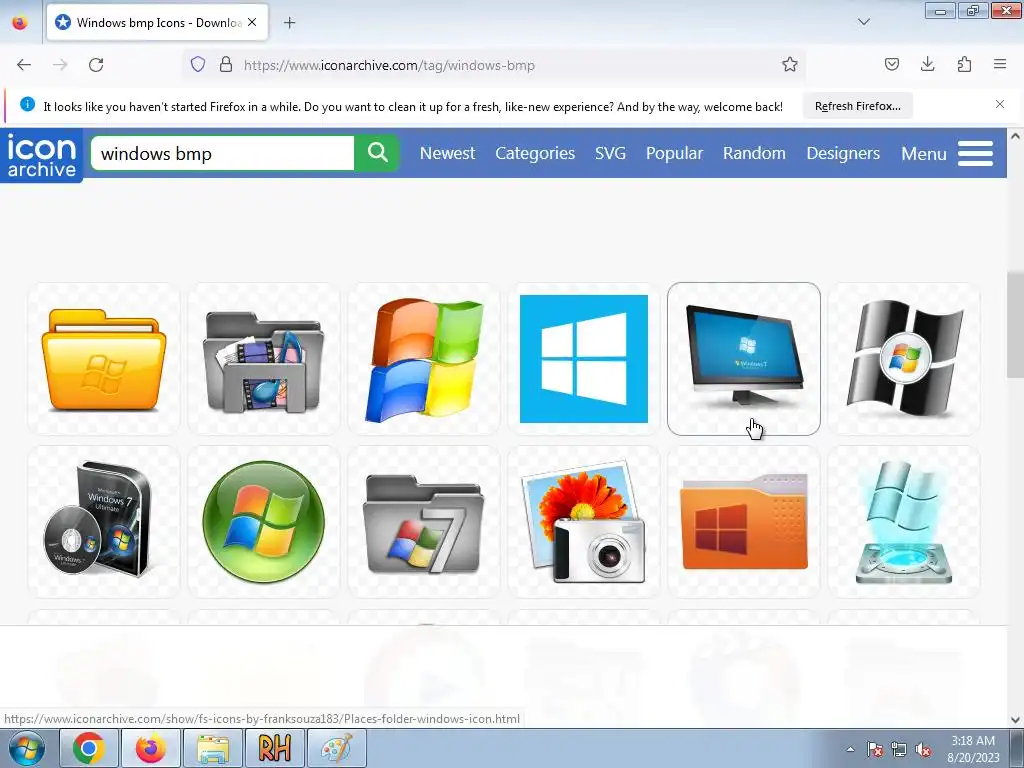Image resolution: width=1024 pixels, height=768 pixels.
Task: Click the muted volume tray icon
Action: (923, 749)
